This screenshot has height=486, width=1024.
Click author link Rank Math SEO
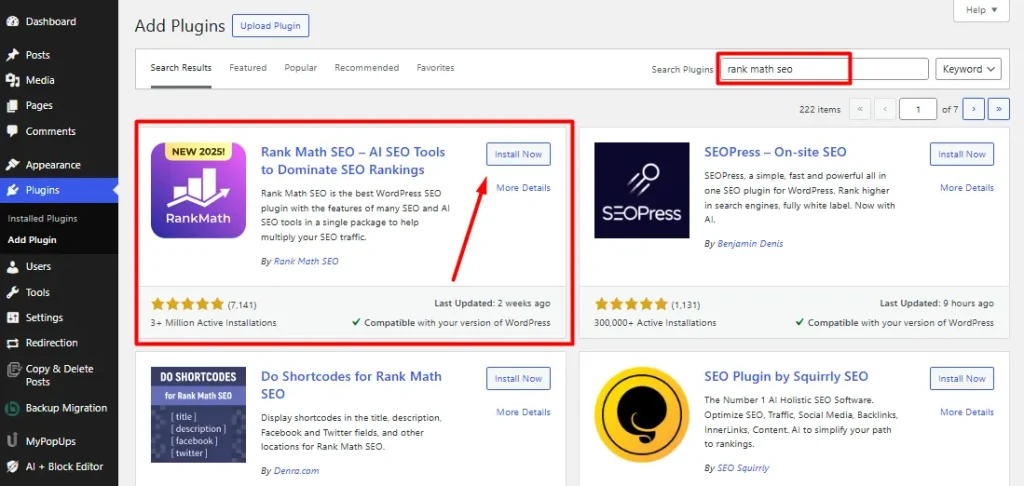(x=306, y=261)
